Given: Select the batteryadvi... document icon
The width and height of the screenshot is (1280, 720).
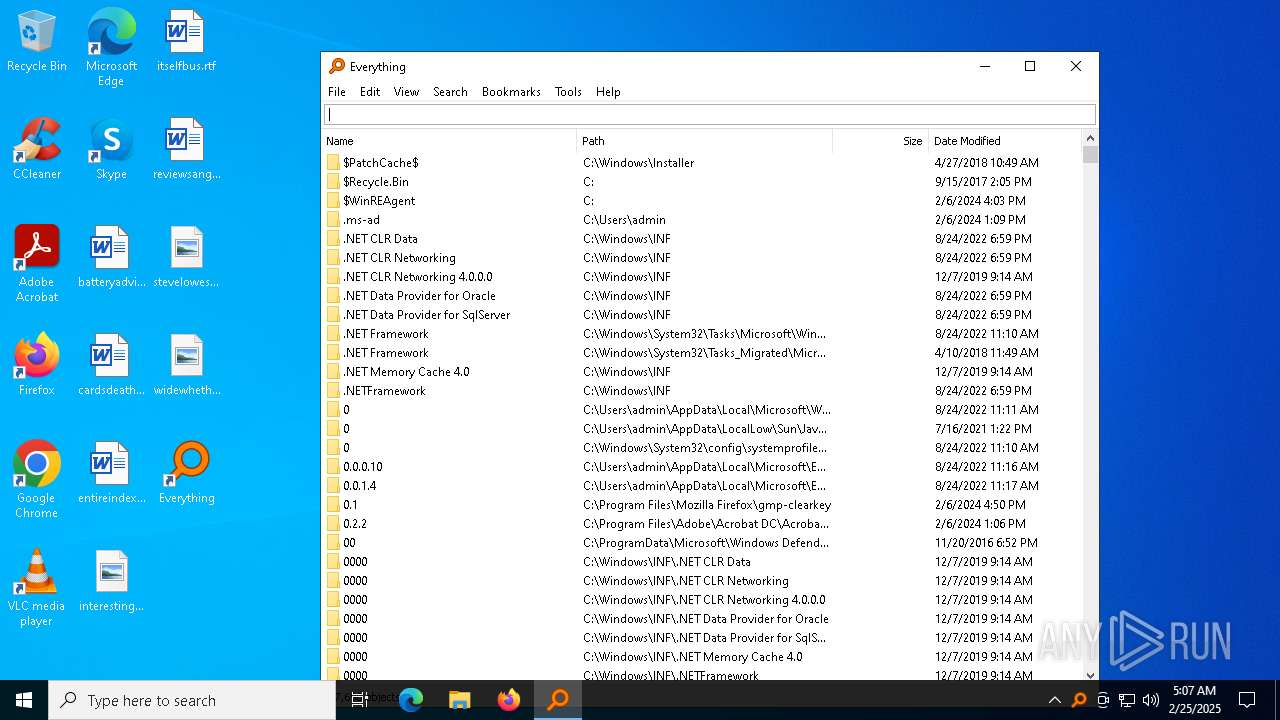Looking at the screenshot, I should click(111, 258).
